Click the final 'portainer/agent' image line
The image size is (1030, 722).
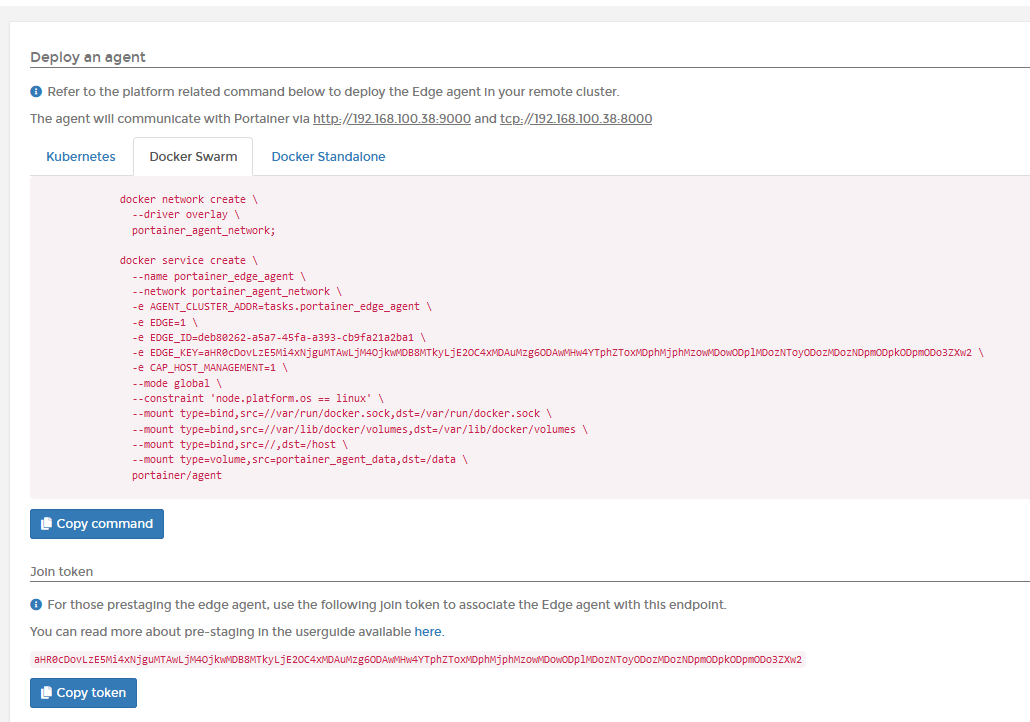pyautogui.click(x=177, y=475)
